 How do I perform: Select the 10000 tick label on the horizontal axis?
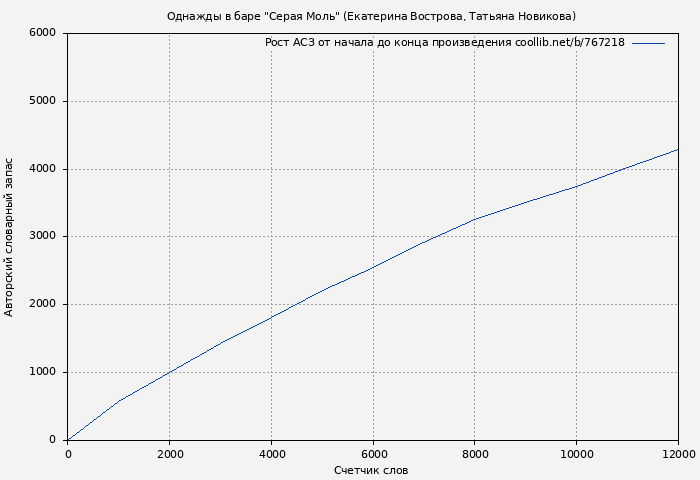[576, 454]
